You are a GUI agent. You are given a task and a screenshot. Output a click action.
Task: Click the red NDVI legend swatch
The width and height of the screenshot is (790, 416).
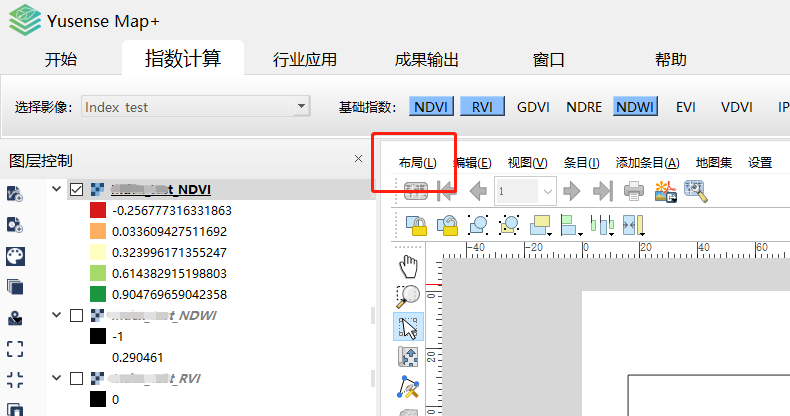[x=98, y=211]
